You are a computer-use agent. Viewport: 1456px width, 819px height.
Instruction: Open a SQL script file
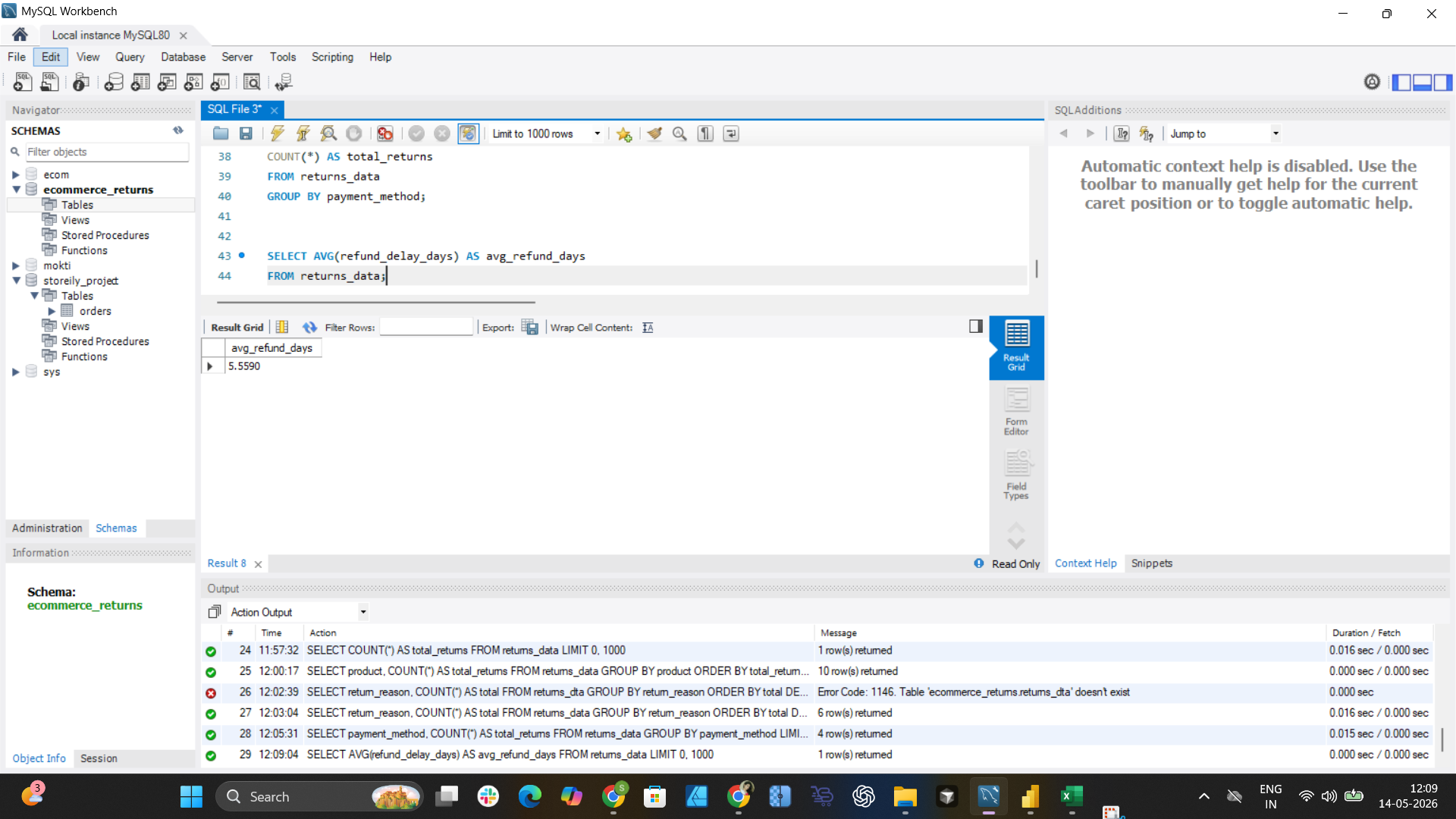click(221, 133)
